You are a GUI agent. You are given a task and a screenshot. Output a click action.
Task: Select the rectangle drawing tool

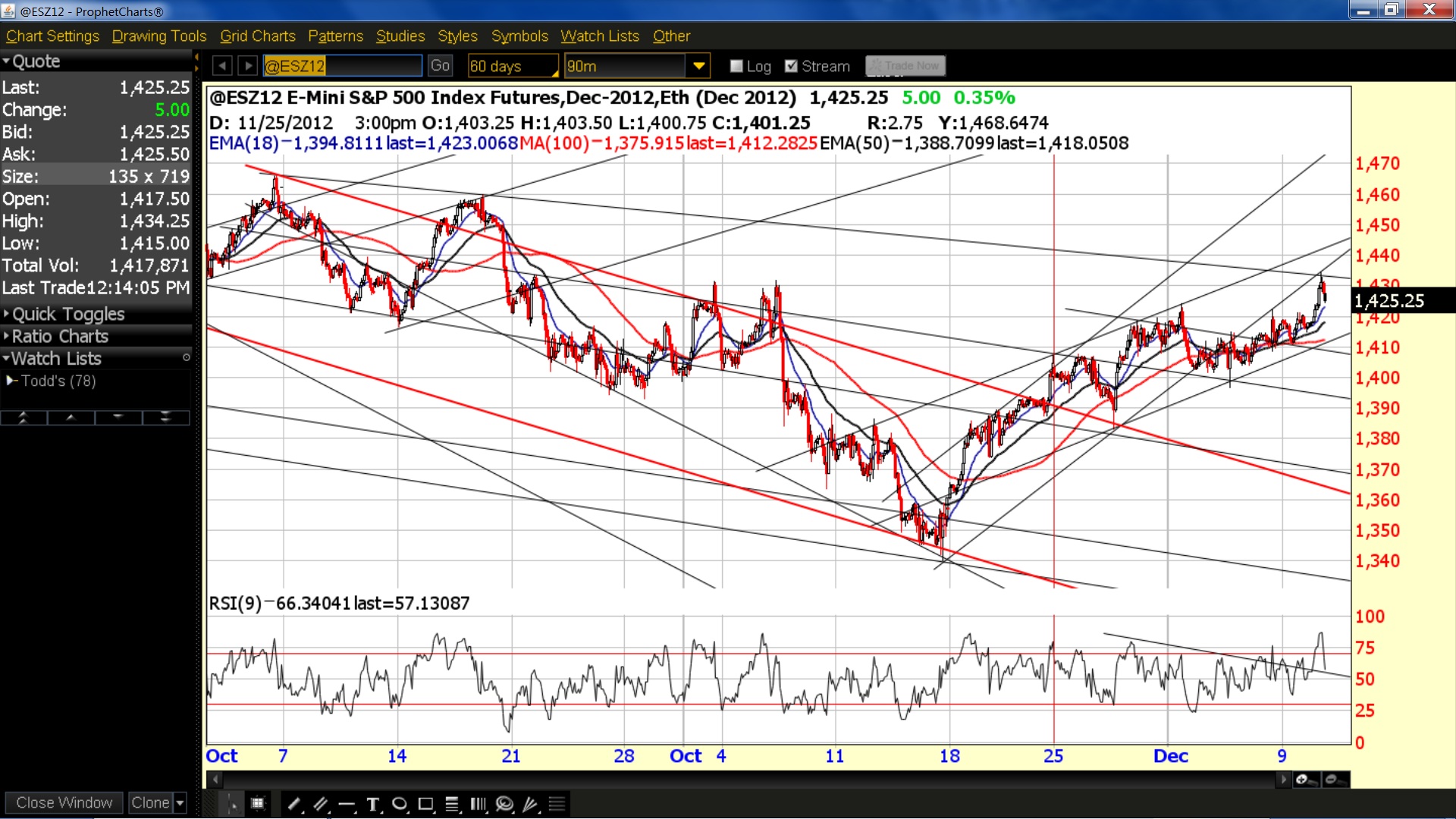click(426, 804)
